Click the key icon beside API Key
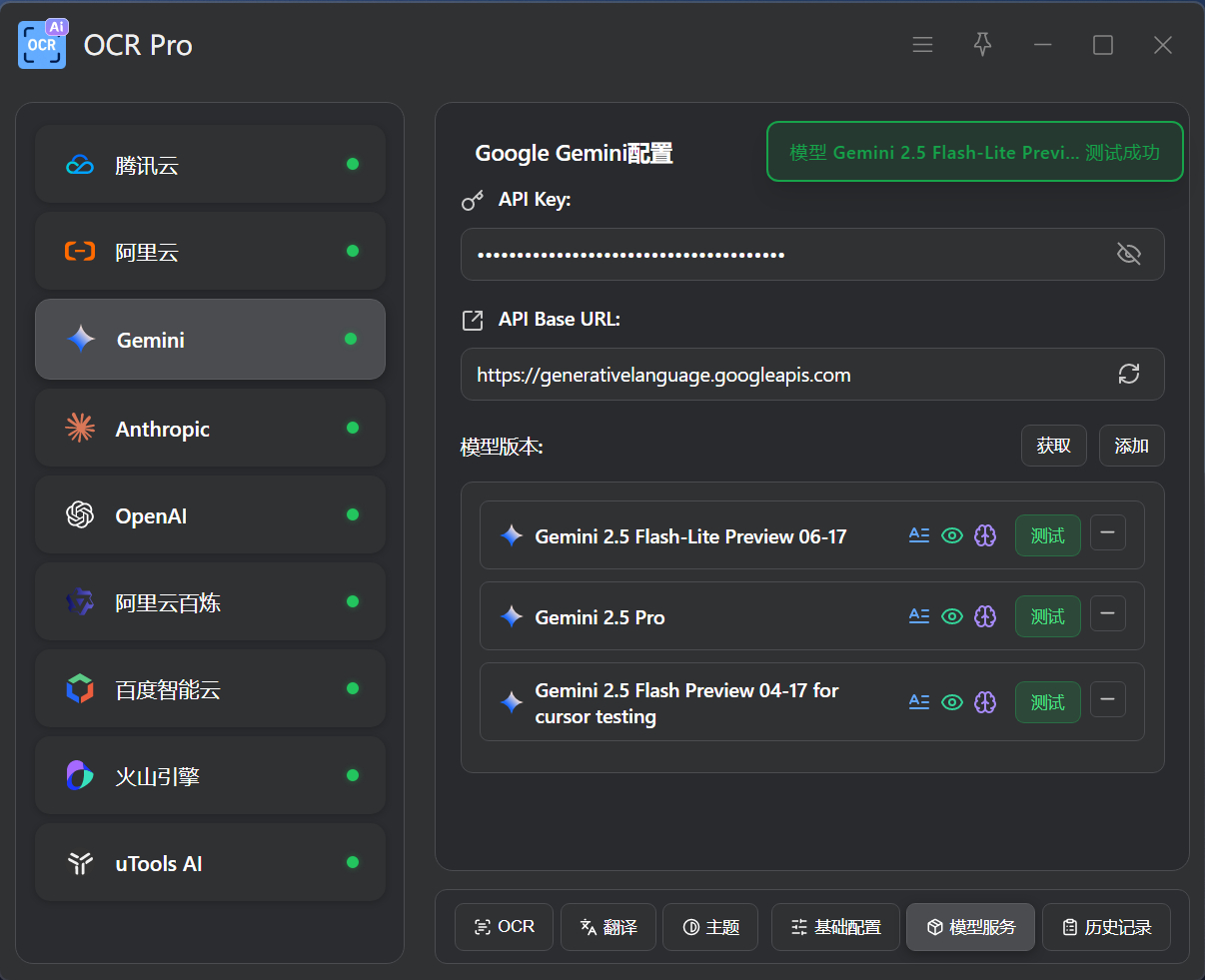 click(x=473, y=200)
